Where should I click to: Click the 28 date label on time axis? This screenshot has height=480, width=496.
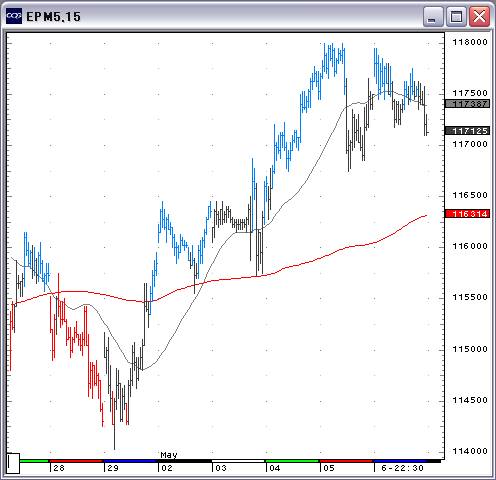pos(59,468)
